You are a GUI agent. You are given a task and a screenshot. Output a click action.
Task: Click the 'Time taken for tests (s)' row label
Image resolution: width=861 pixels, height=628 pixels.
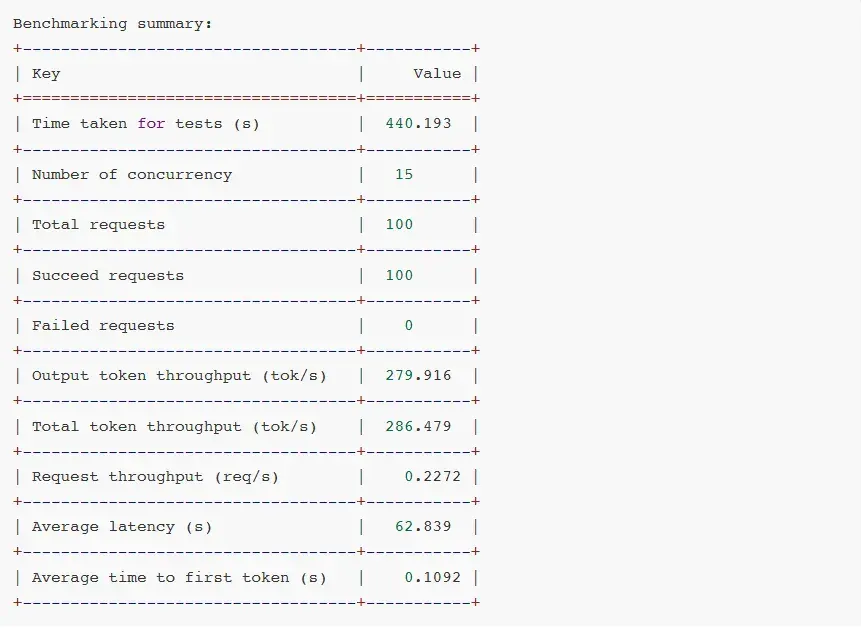coord(146,124)
